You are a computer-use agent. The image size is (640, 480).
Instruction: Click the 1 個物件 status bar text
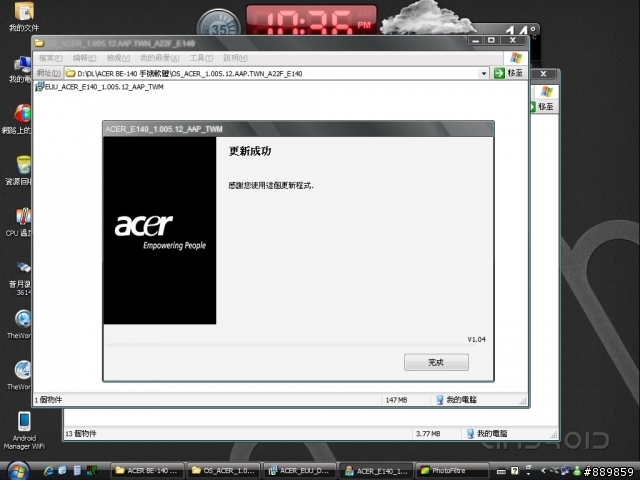48,400
